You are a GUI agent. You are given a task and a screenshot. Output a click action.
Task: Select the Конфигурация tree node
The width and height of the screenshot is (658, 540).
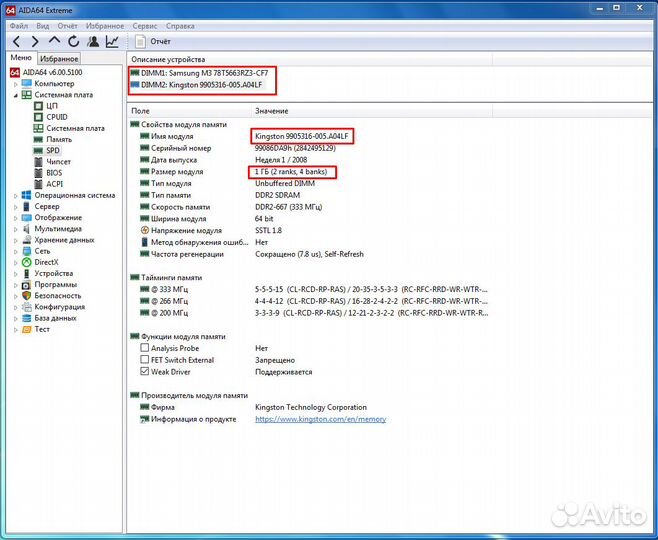click(53, 307)
